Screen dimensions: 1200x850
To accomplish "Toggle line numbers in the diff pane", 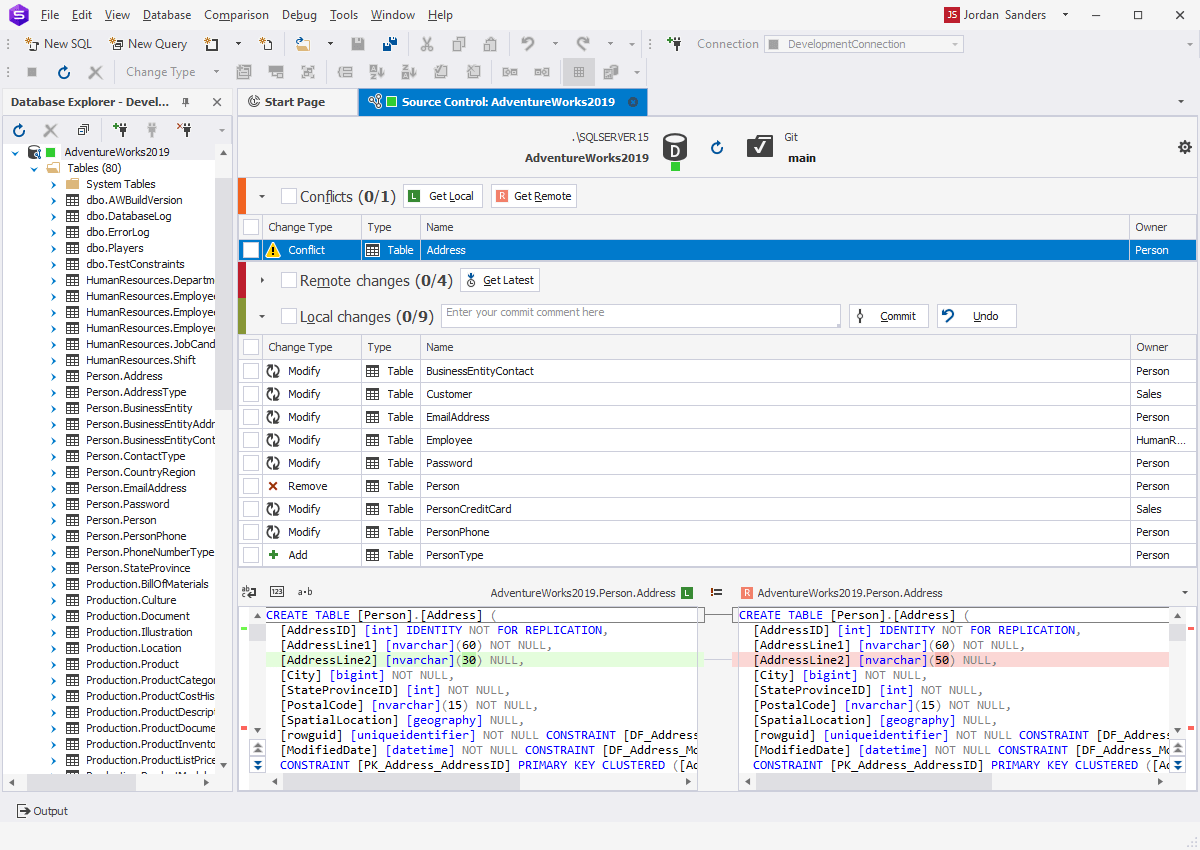I will tap(277, 591).
